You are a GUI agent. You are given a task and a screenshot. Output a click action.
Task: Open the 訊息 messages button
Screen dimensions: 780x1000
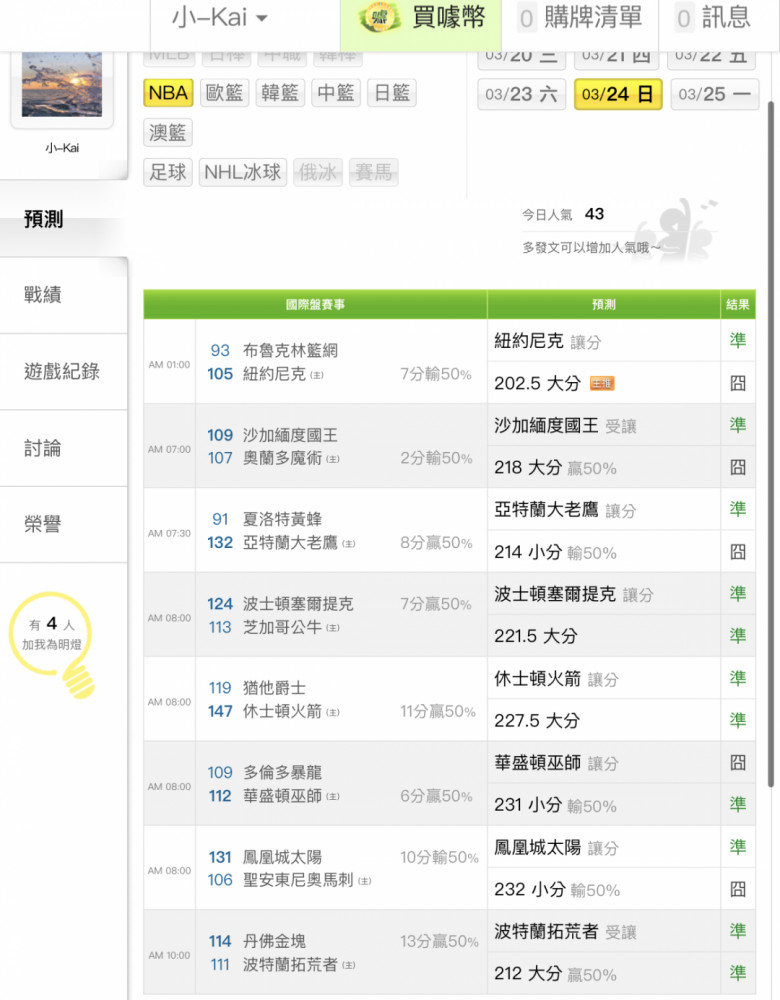[715, 18]
